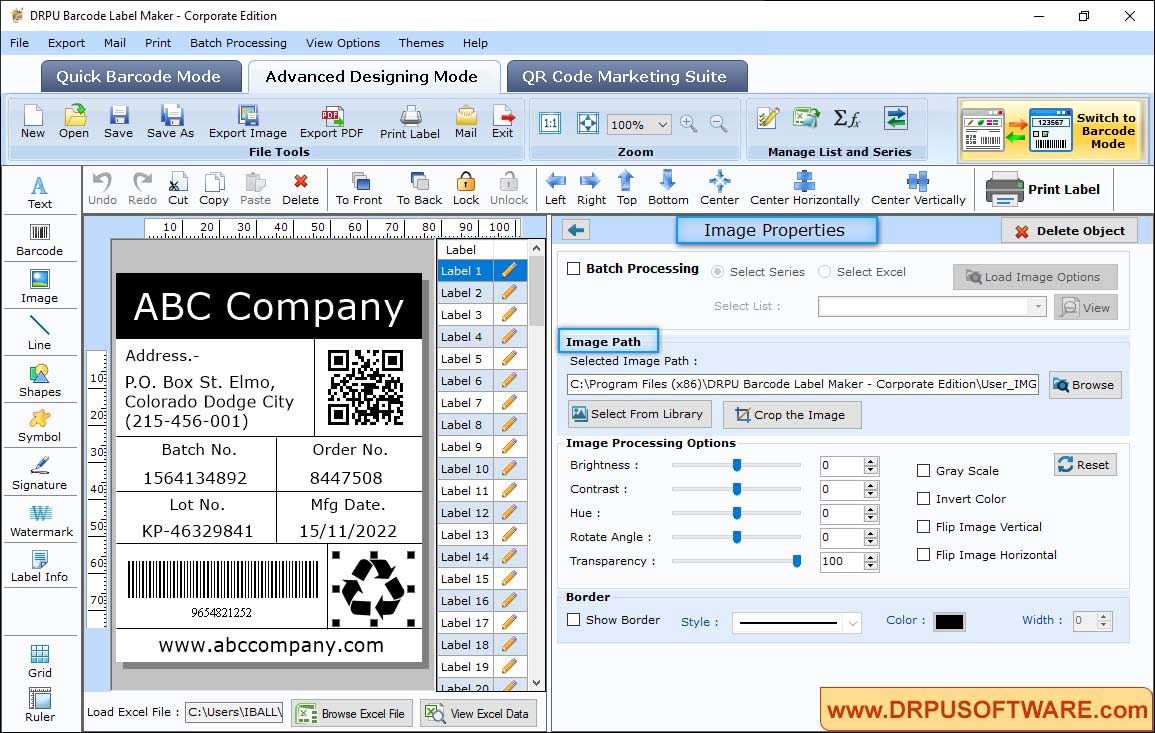Adjust the Contrast value spinner

click(871, 490)
